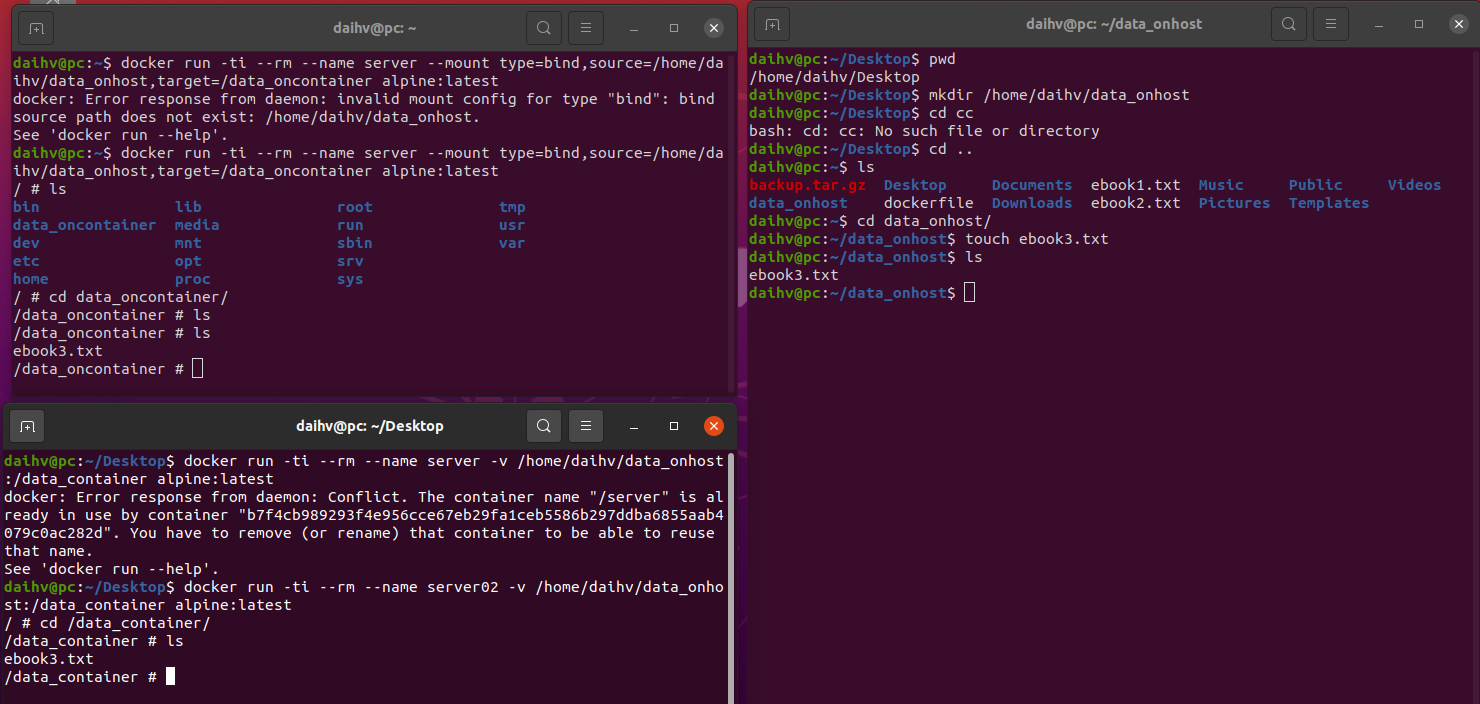Open a new tab in the Desktop terminal
1480x704 pixels.
pos(27,425)
